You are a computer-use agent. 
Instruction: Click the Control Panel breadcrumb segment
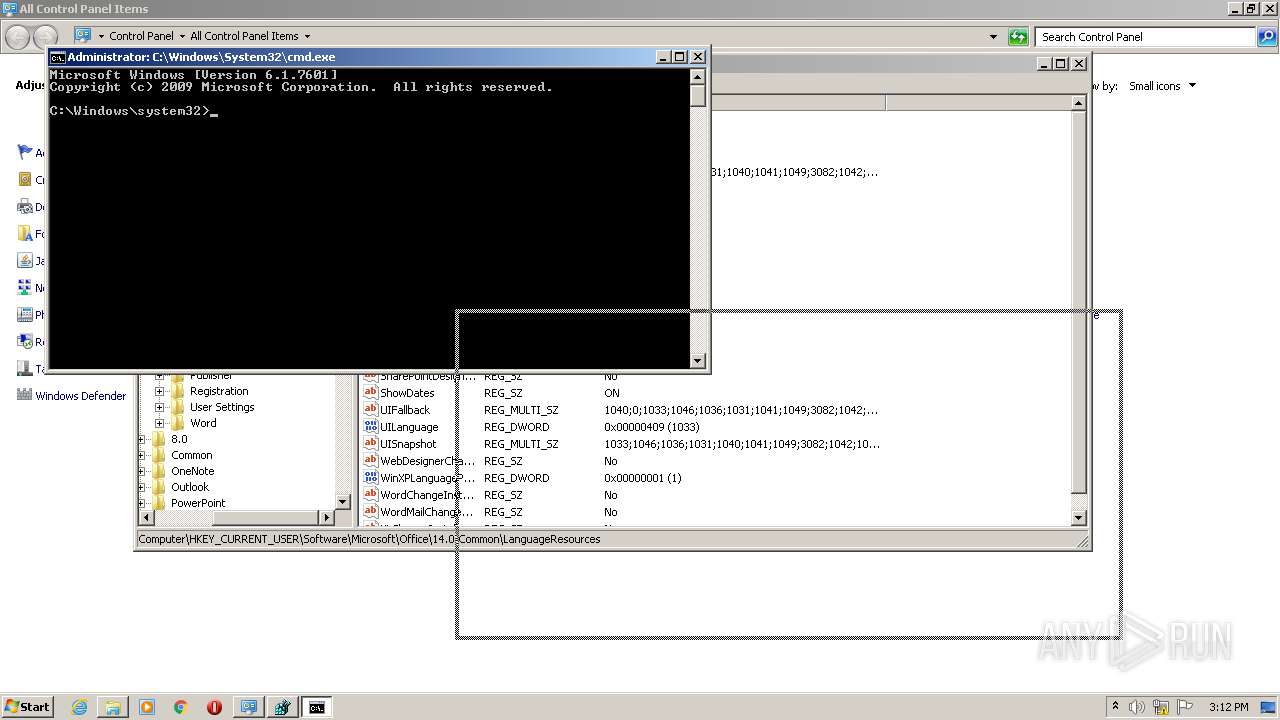[x=141, y=36]
